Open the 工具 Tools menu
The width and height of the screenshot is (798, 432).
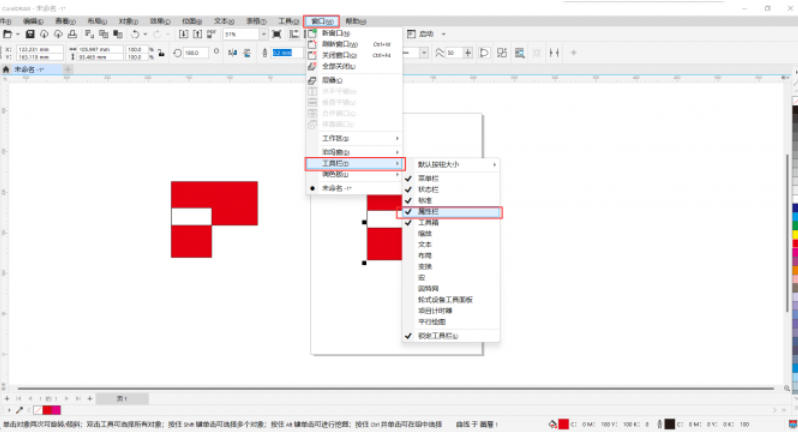click(288, 21)
